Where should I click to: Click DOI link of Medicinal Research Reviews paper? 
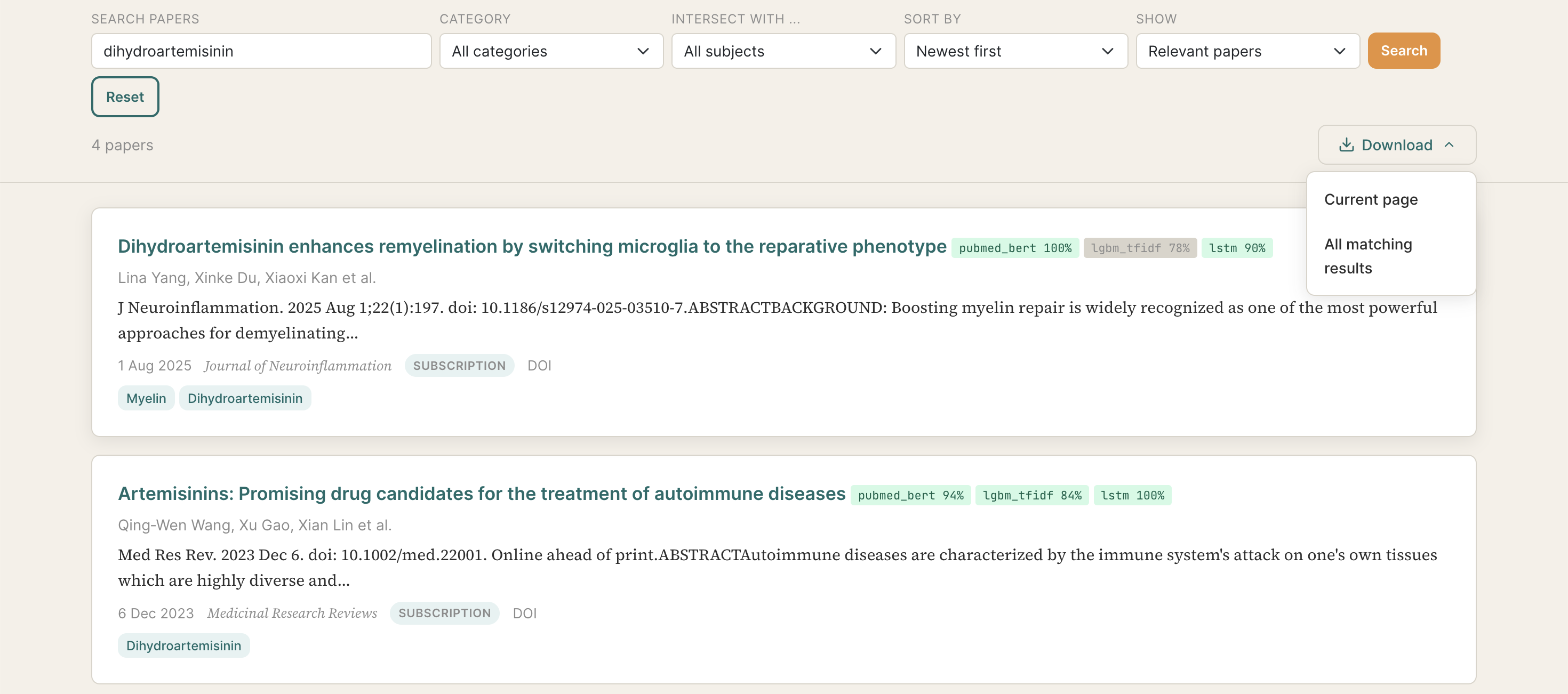pos(524,613)
